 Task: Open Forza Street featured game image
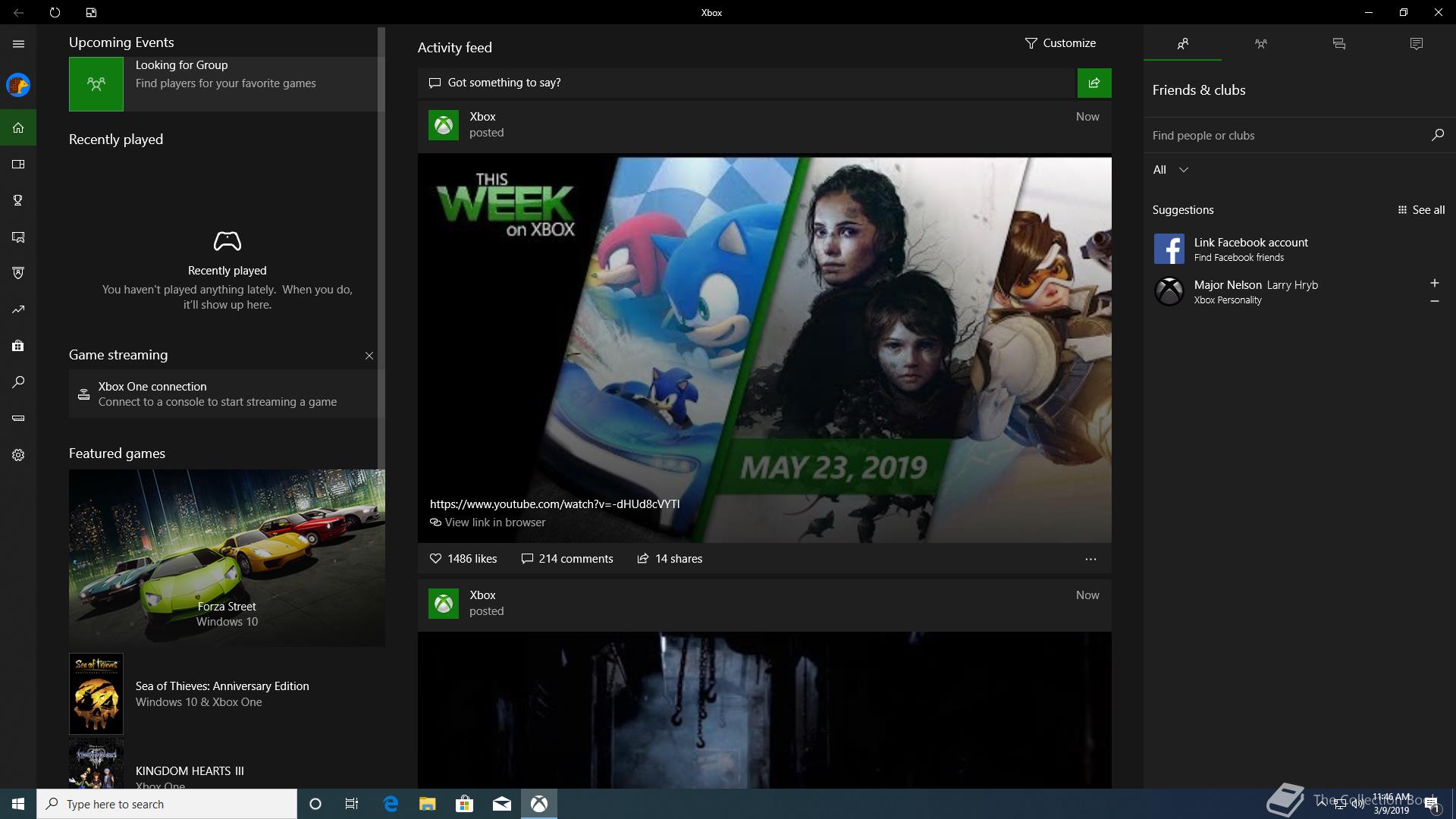[227, 557]
